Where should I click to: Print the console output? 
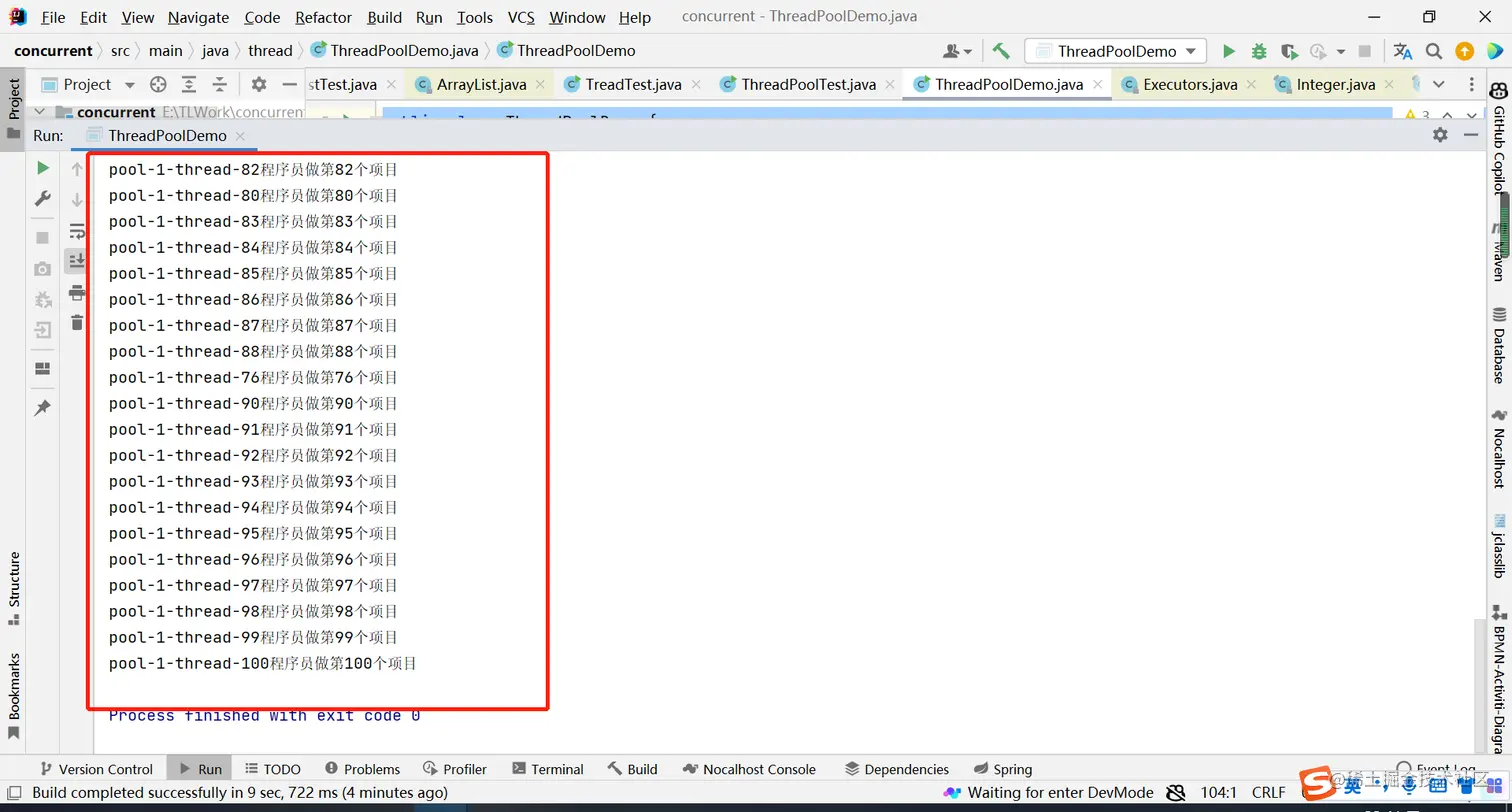(77, 292)
